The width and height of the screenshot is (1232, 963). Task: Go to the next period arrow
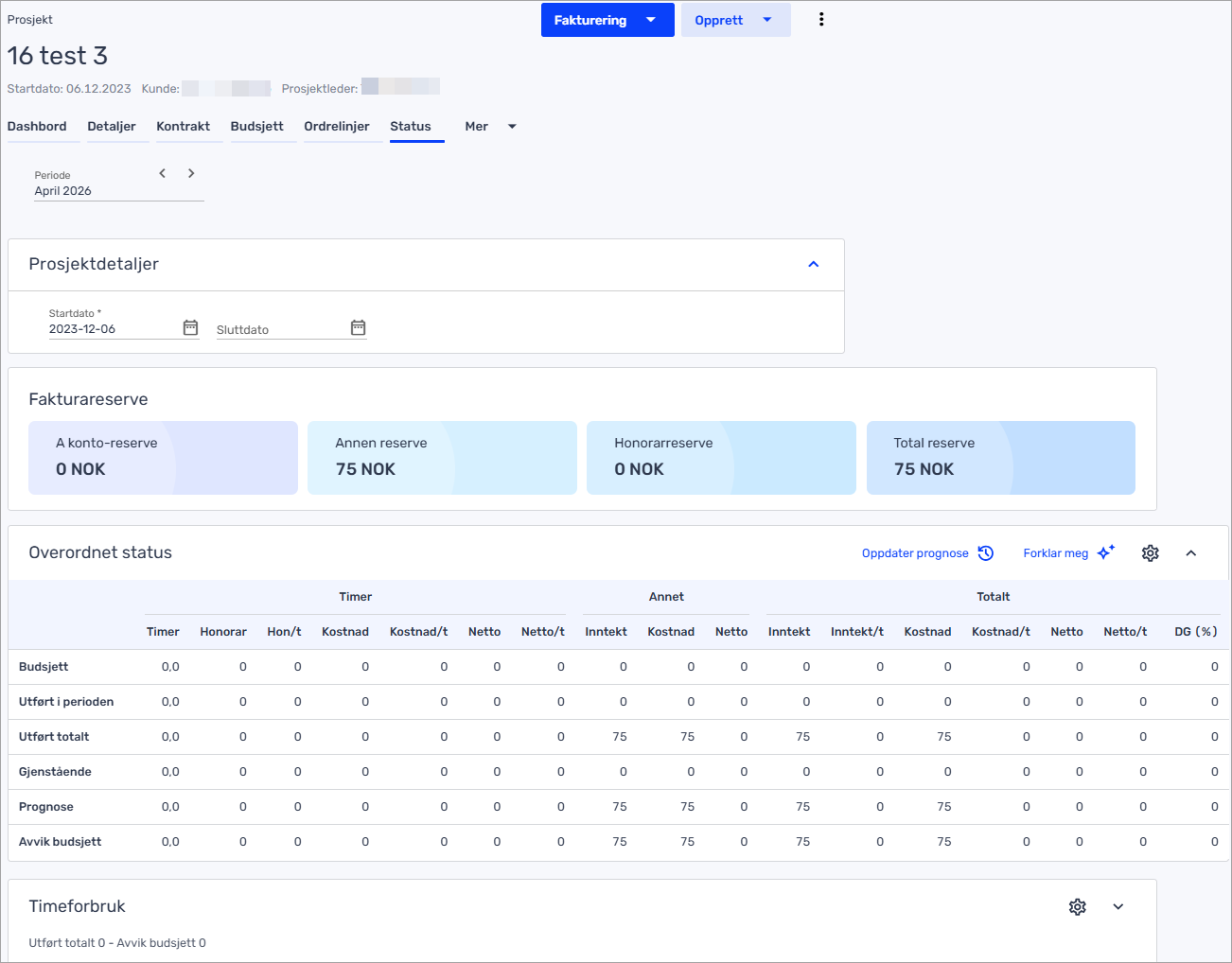191,173
